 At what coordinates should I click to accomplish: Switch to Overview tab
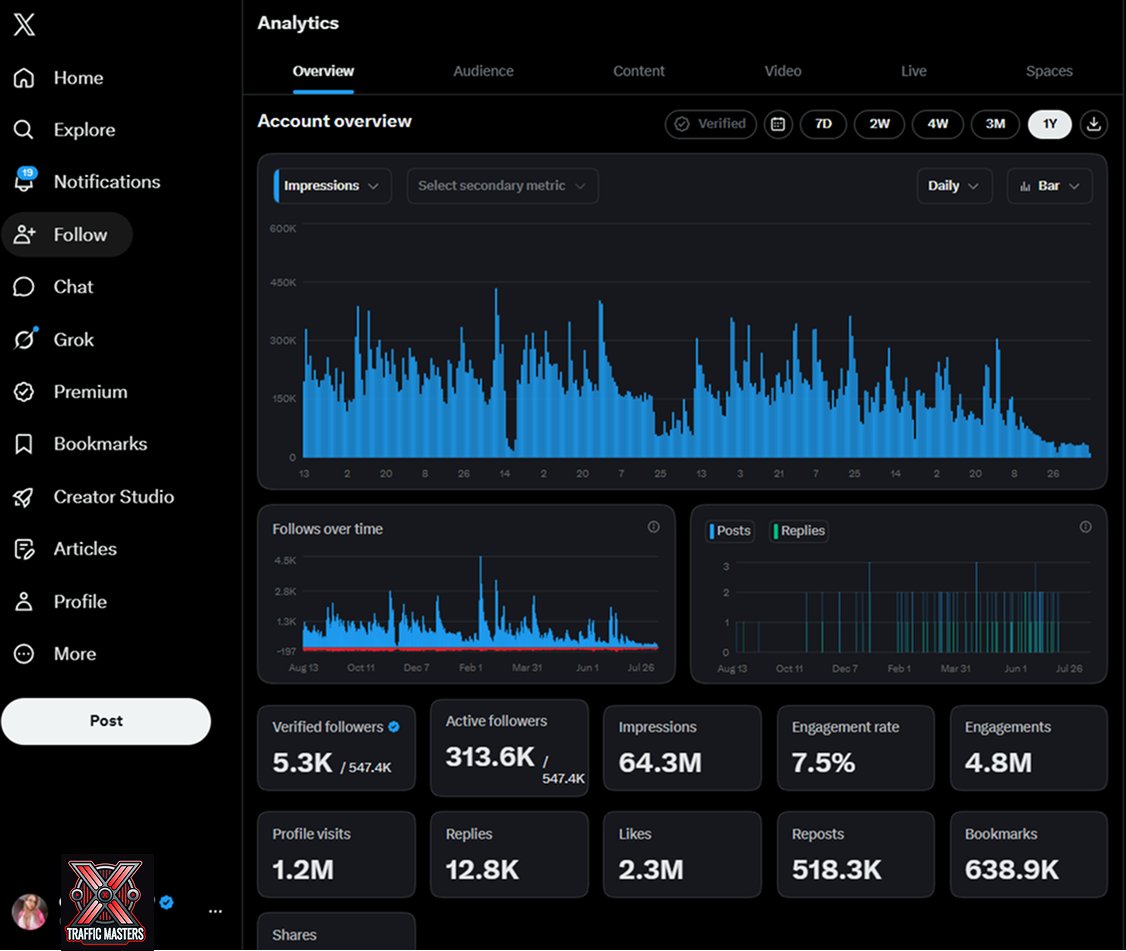[x=323, y=71]
